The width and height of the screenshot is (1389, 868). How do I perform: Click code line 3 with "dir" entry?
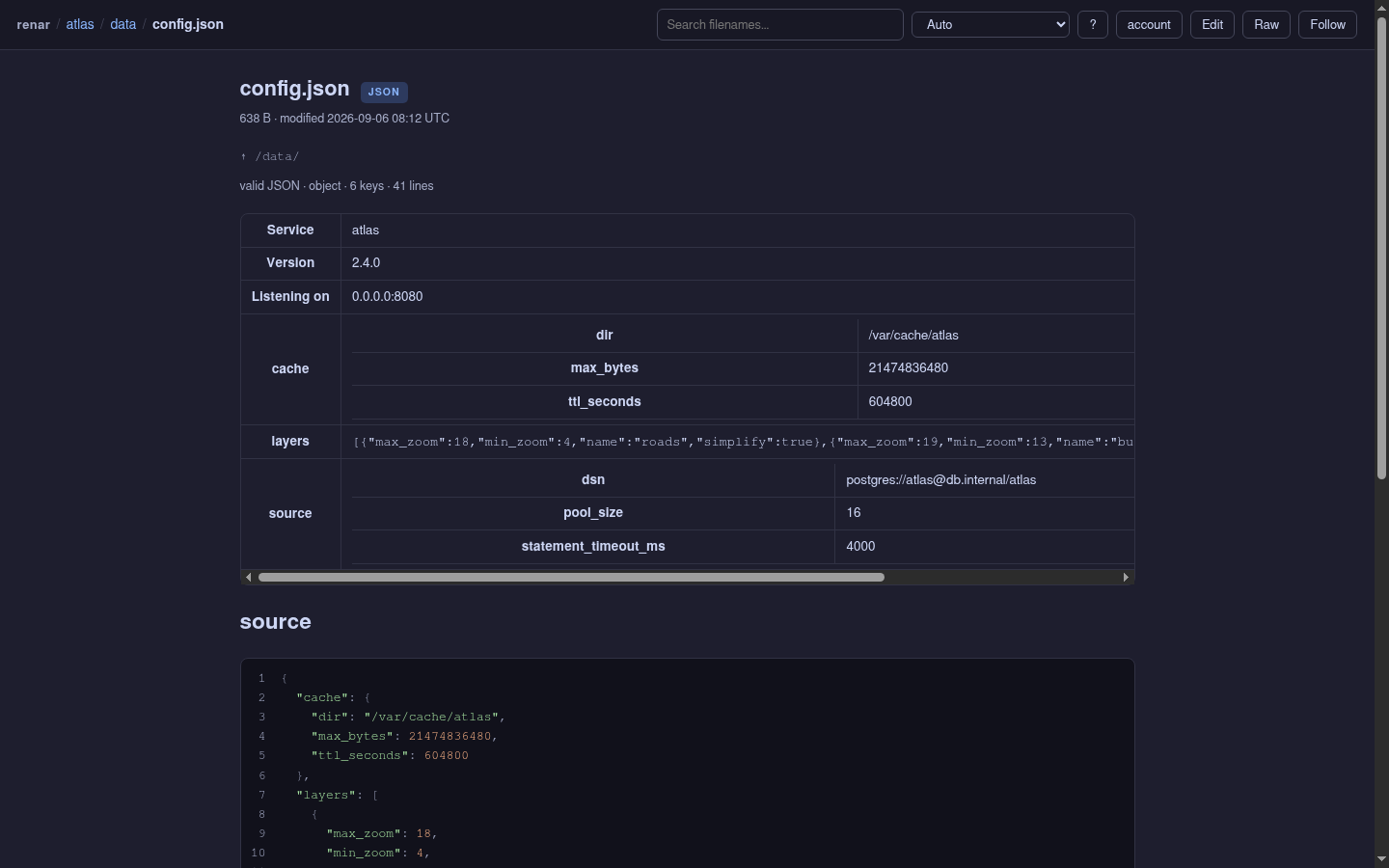pos(408,718)
